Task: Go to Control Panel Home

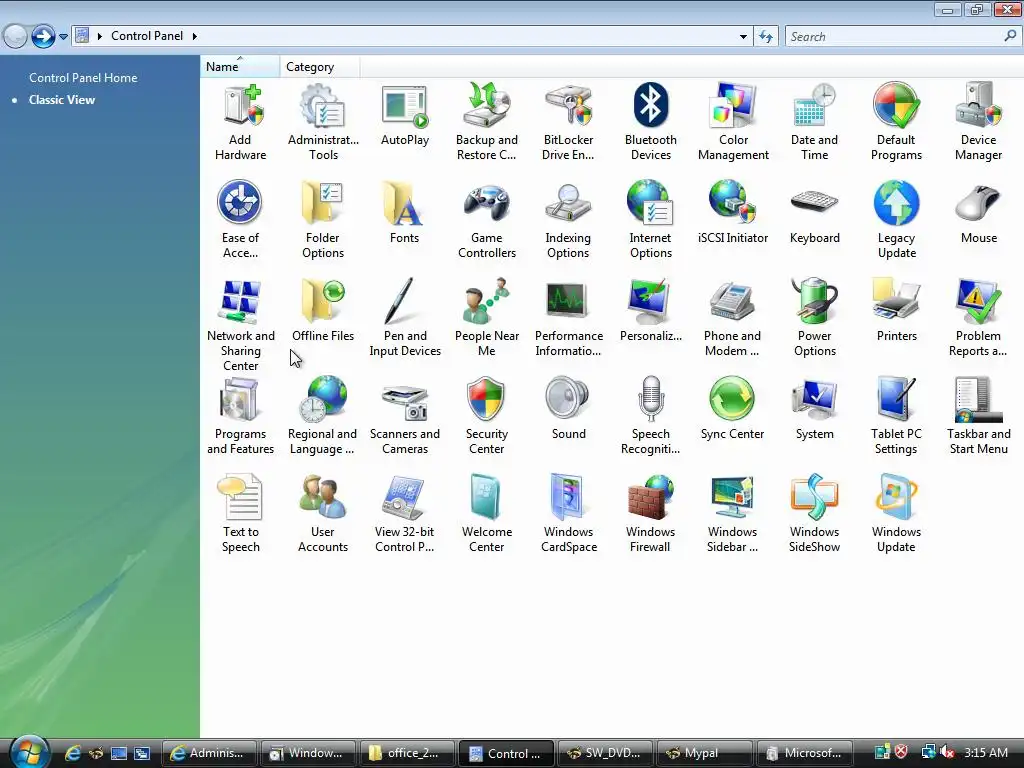Action: point(83,78)
